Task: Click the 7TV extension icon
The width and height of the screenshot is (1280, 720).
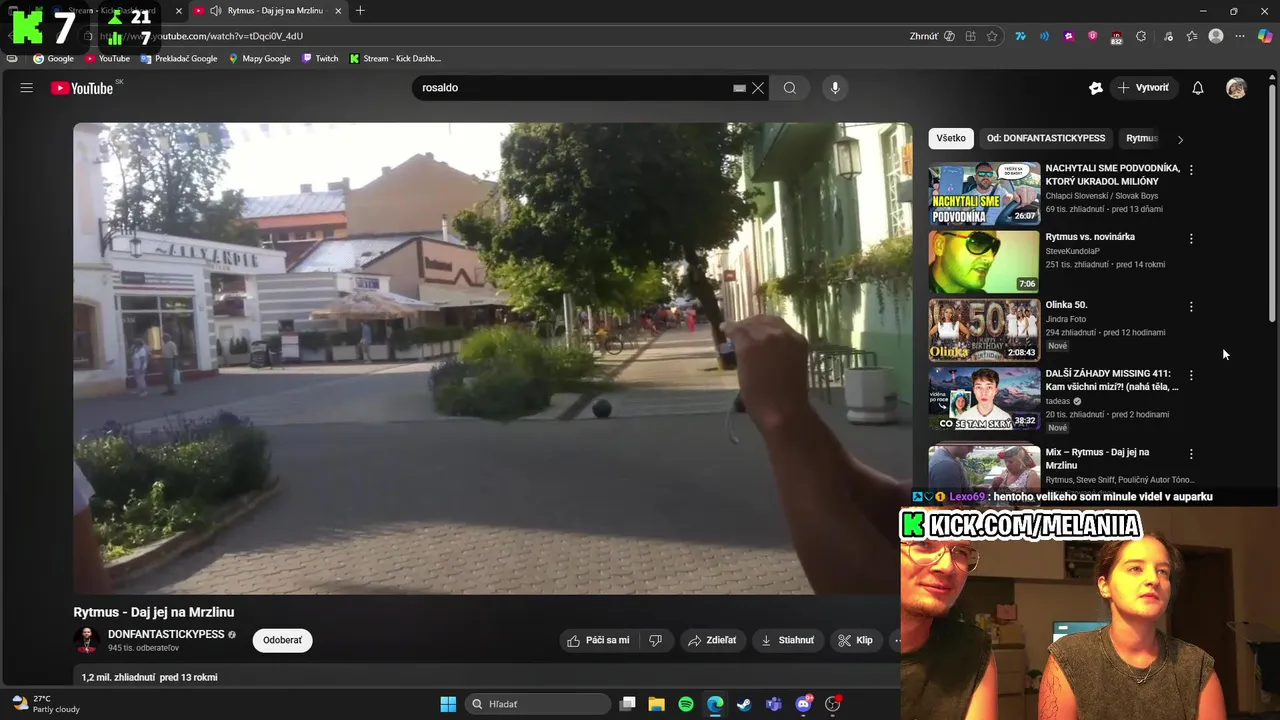Action: [x=1020, y=36]
